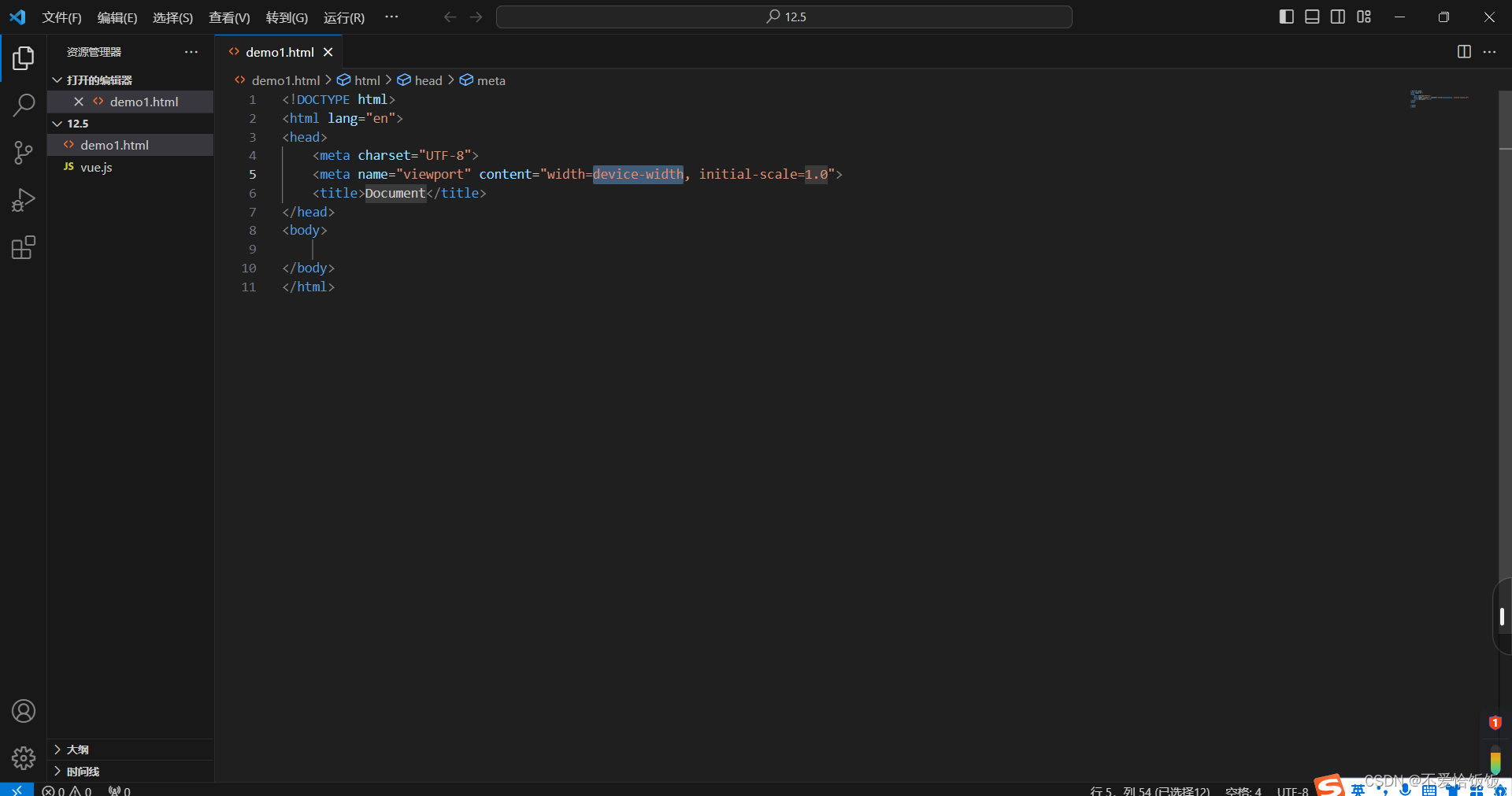Open the Run and Debug view
This screenshot has height=796, width=1512.
[24, 201]
